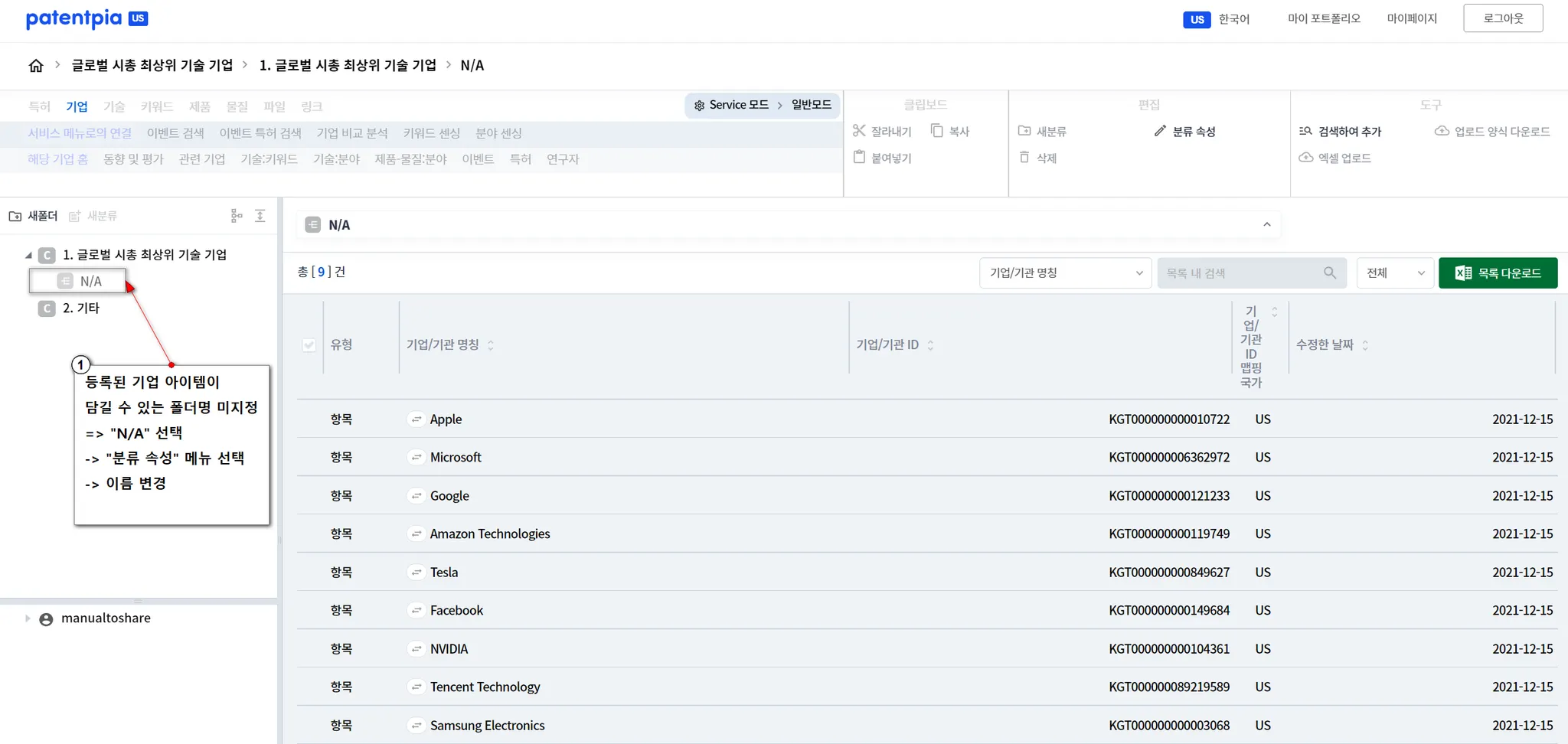This screenshot has height=744, width=1568.
Task: Open the 기술 tab
Action: (114, 106)
